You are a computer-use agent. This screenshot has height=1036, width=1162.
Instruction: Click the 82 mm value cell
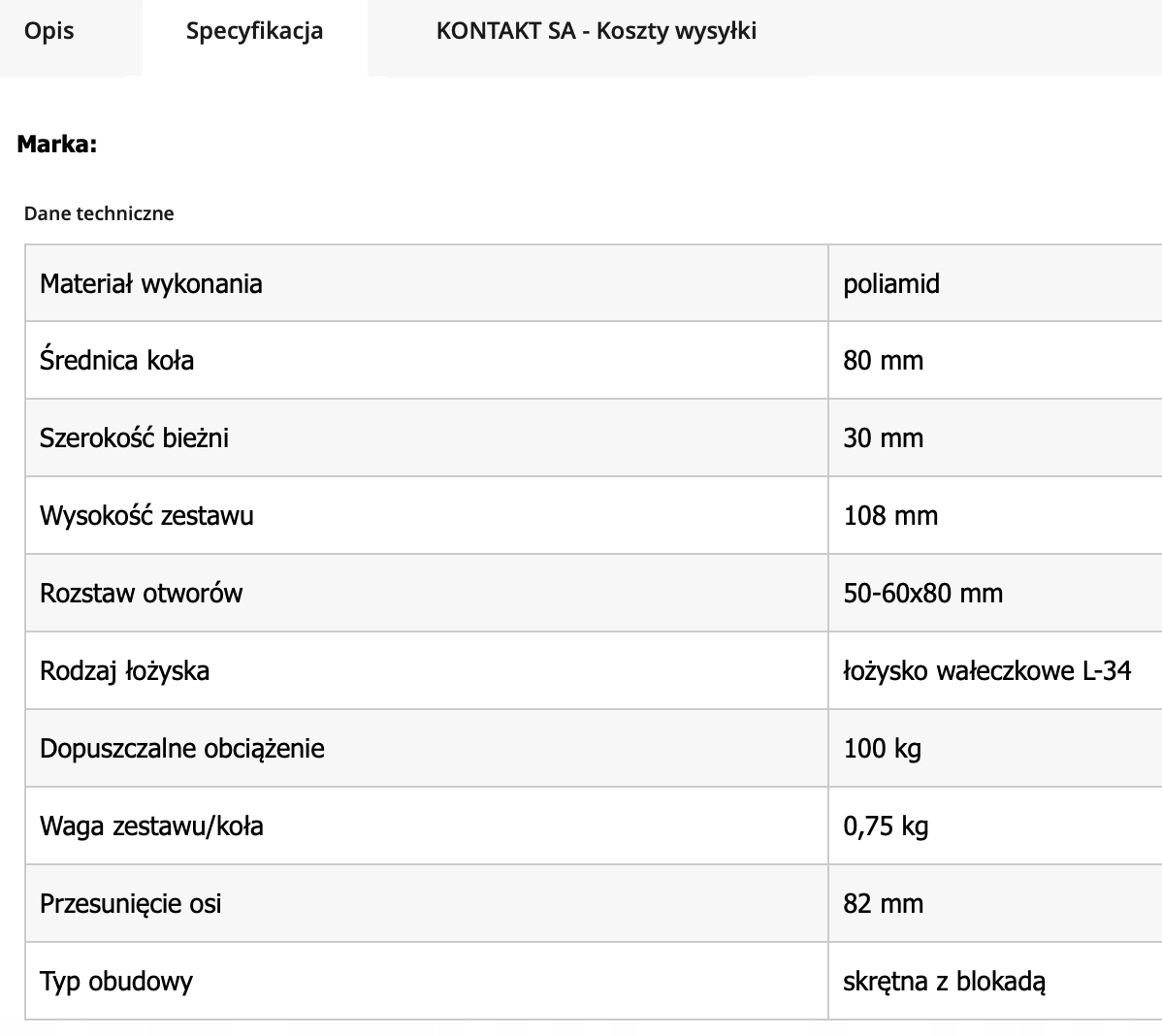click(883, 903)
